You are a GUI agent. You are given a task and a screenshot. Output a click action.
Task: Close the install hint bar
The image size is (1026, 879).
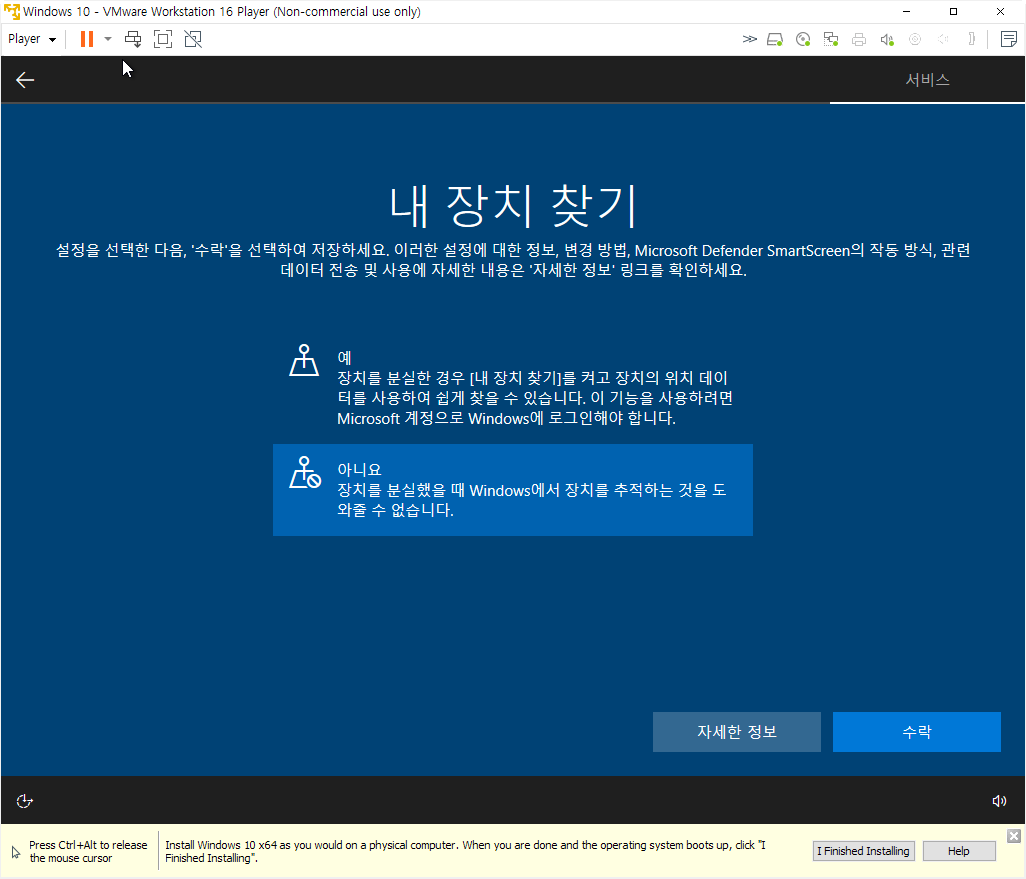[1014, 836]
